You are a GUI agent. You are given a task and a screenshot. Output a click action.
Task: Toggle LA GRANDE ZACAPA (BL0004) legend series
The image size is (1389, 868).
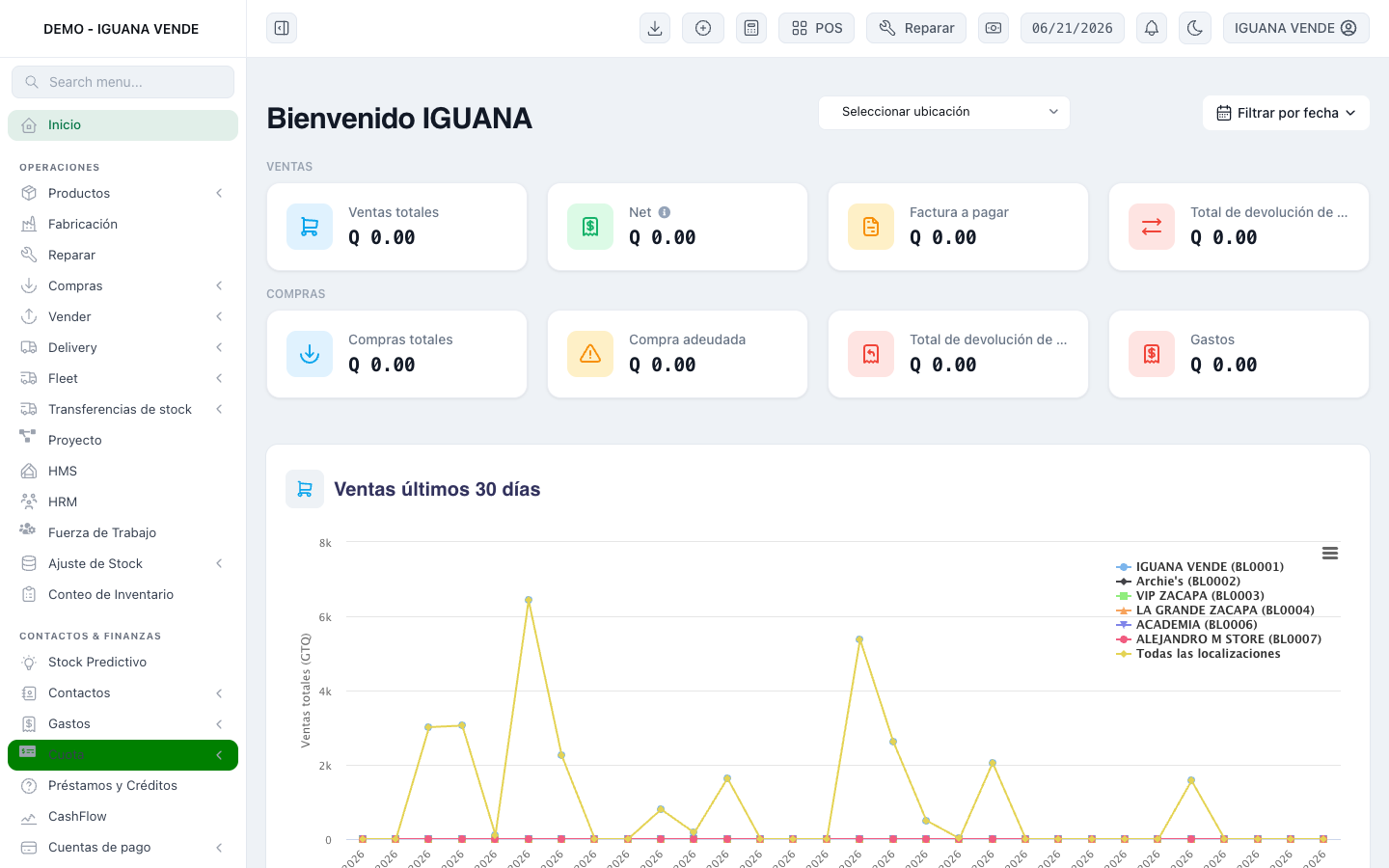[x=1215, y=610]
